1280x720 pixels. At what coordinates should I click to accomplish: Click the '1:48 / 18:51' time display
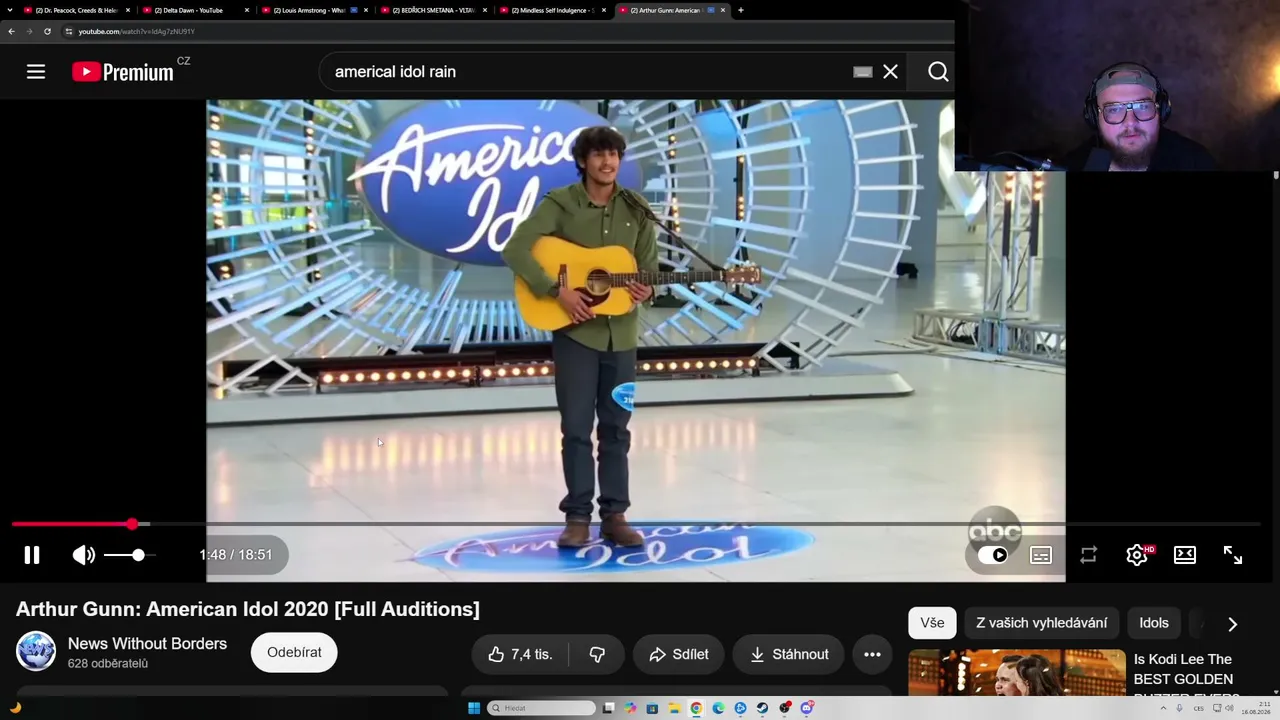coord(236,555)
